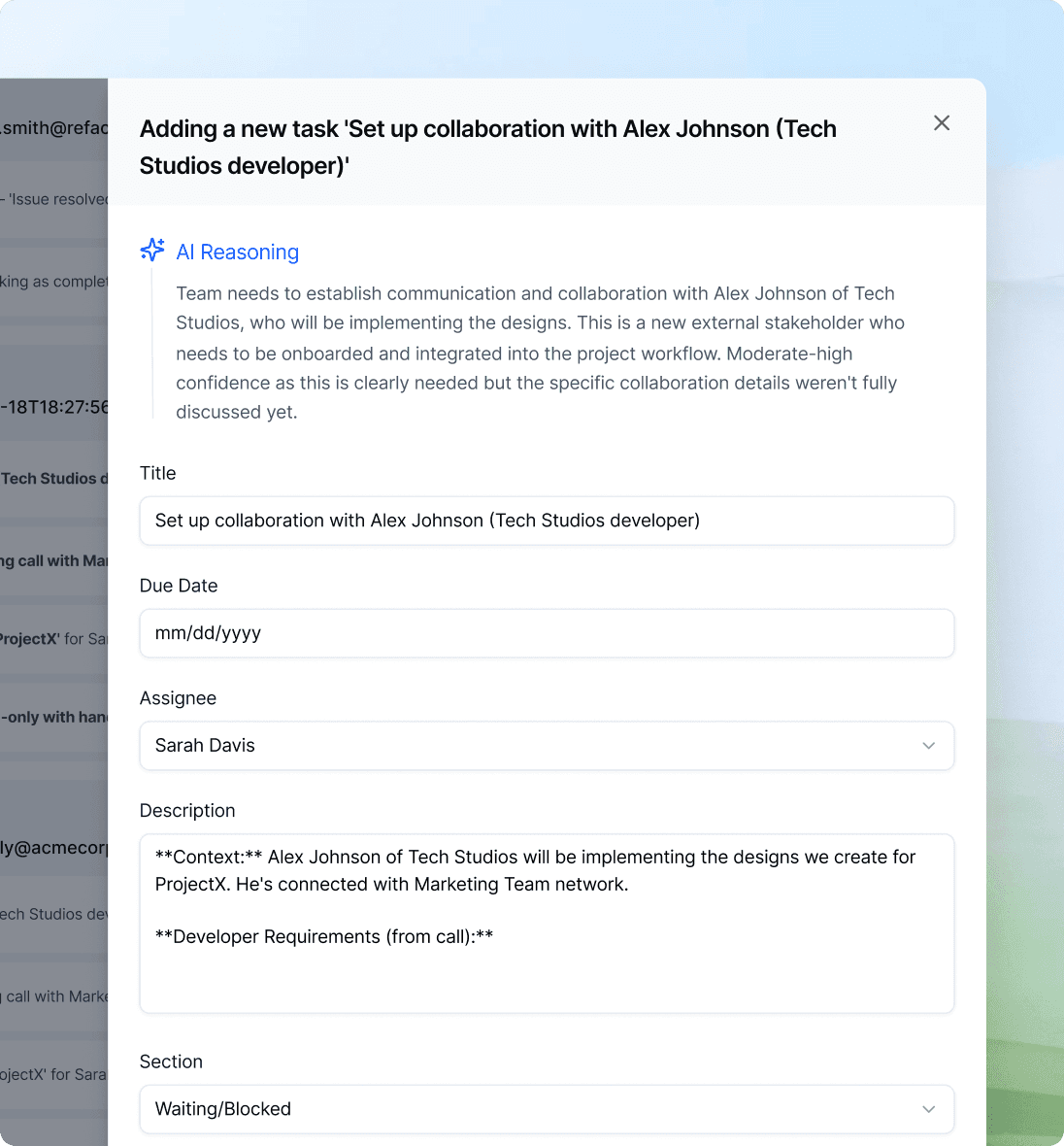The image size is (1064, 1146).
Task: Open the Section dropdown showing Waiting/Blocked
Action: tap(547, 1109)
